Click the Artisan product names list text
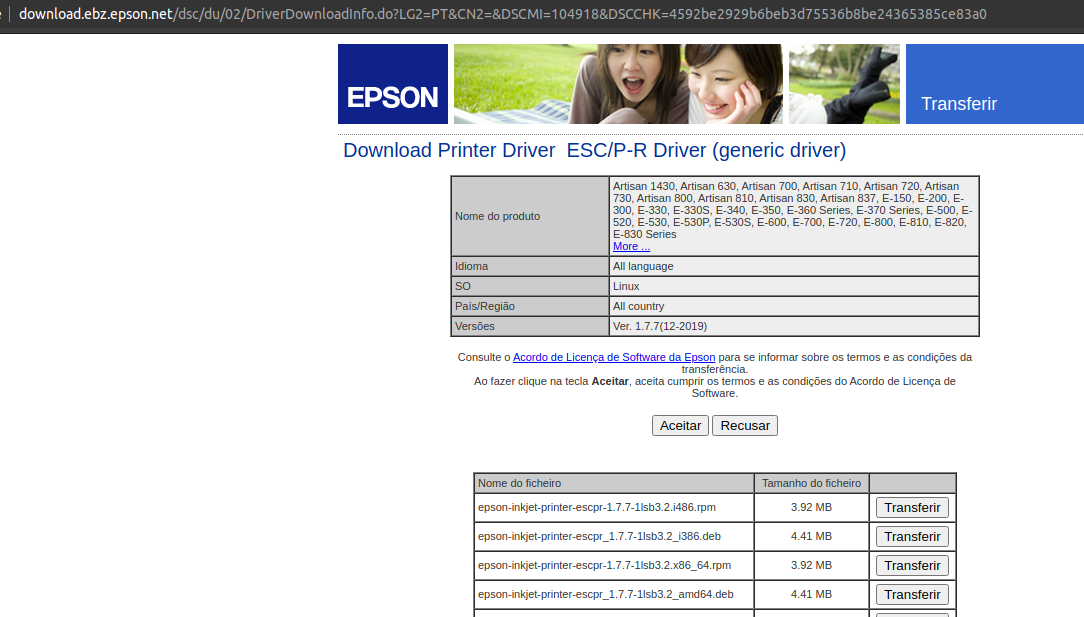Image resolution: width=1084 pixels, height=617 pixels. tap(792, 210)
